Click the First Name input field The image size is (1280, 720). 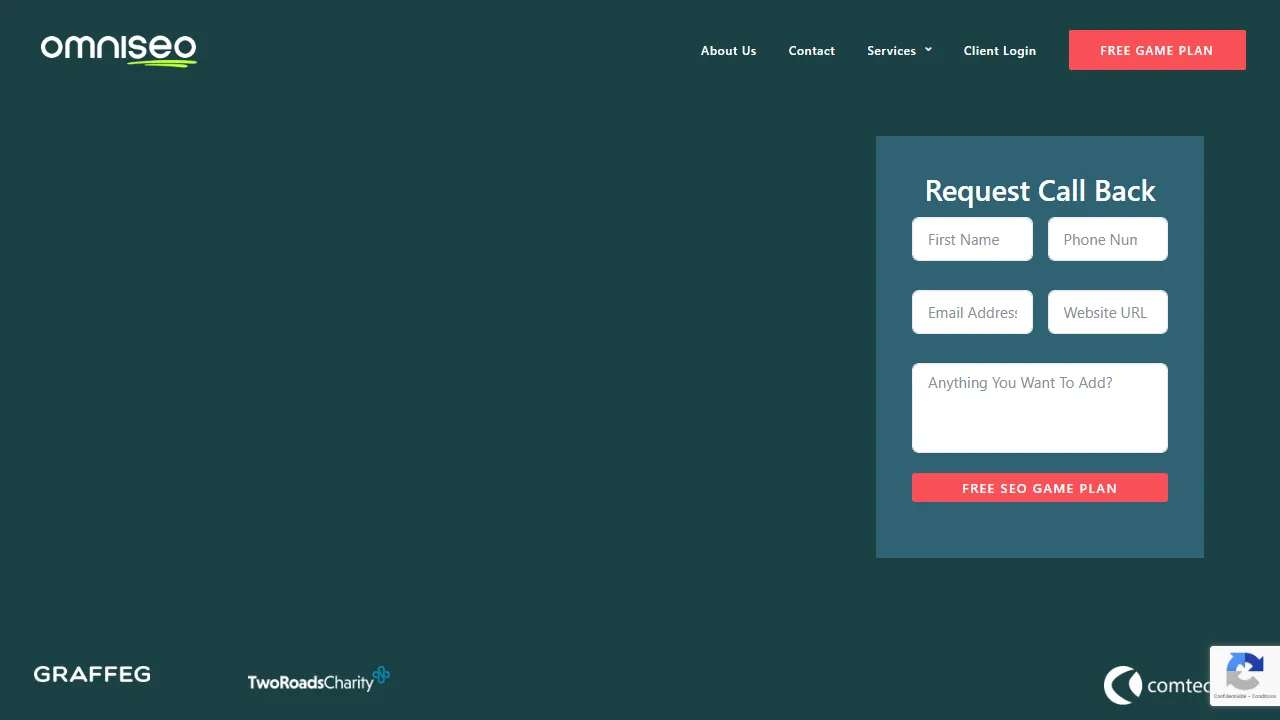(971, 239)
